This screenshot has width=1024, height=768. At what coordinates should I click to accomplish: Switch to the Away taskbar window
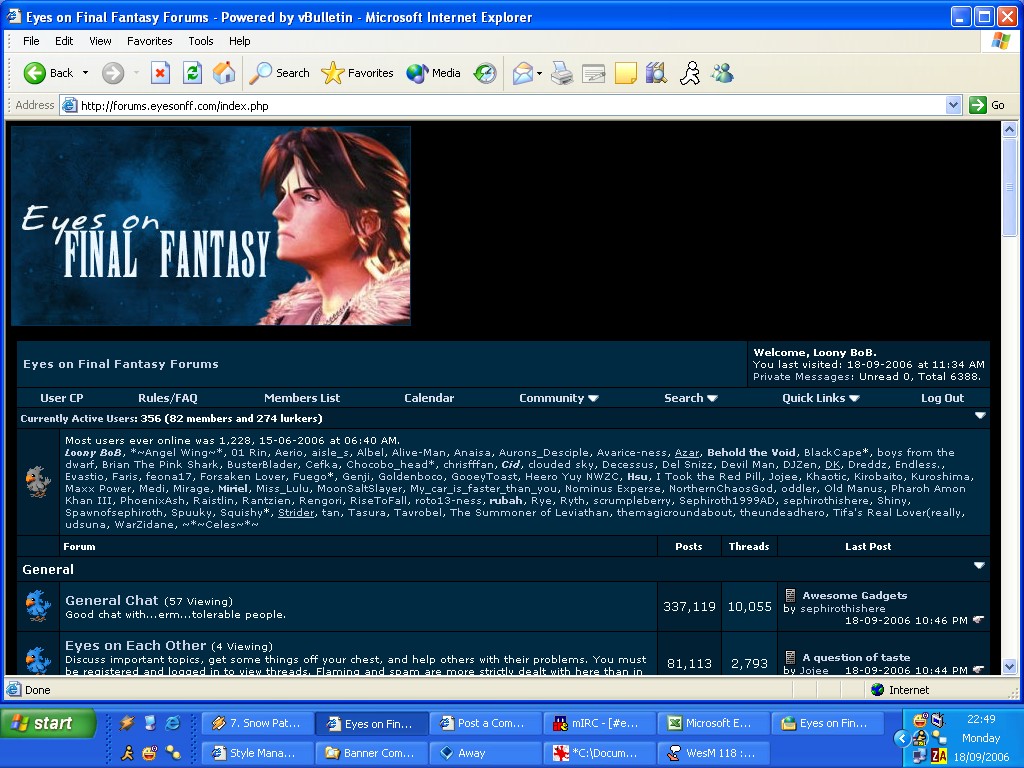coord(486,753)
